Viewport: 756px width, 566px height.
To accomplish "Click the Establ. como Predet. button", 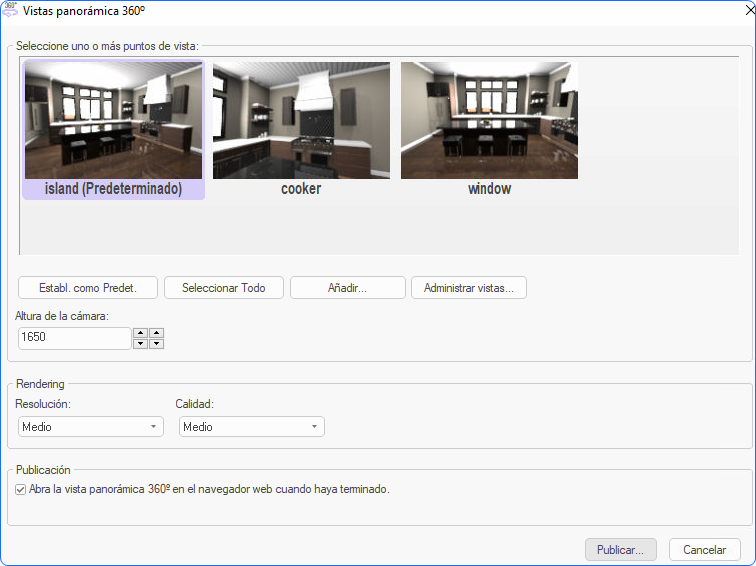I will tap(88, 288).
